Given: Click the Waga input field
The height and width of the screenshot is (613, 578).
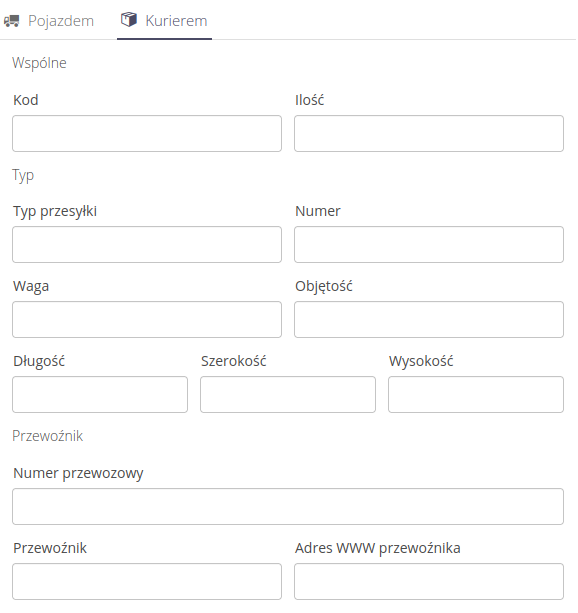Looking at the screenshot, I should click(147, 319).
